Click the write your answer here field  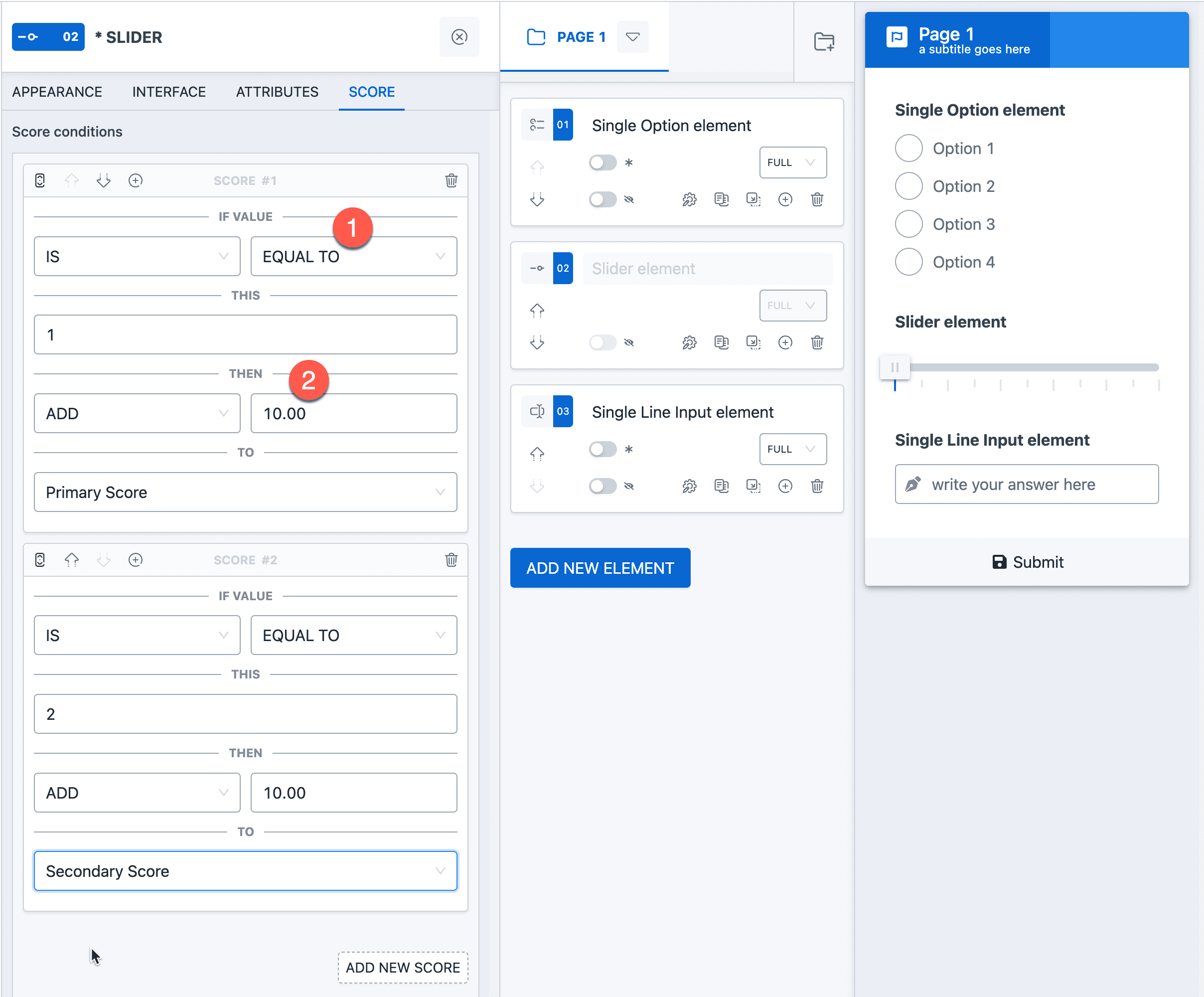1026,484
